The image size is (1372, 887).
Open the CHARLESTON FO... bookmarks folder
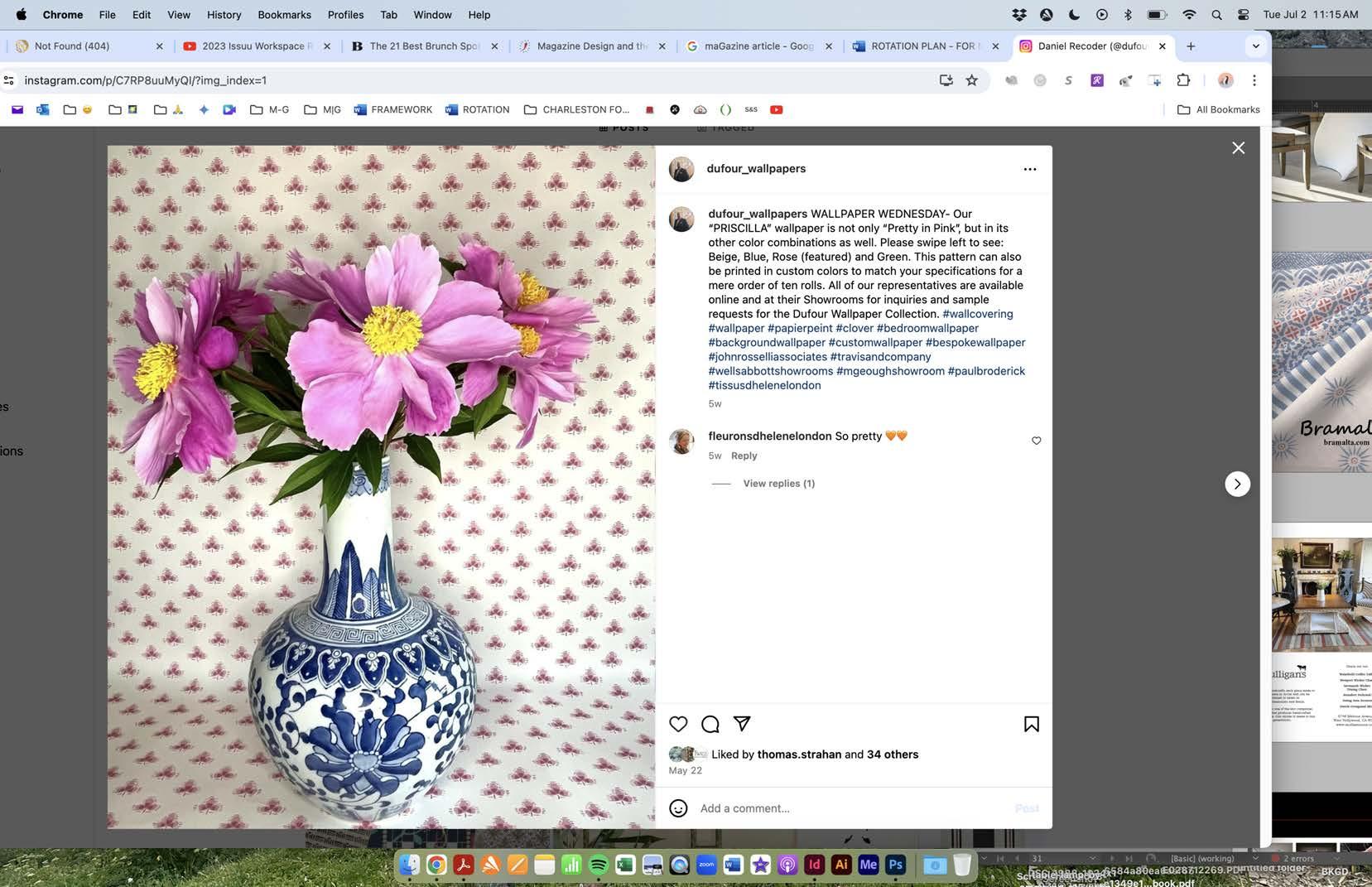577,109
